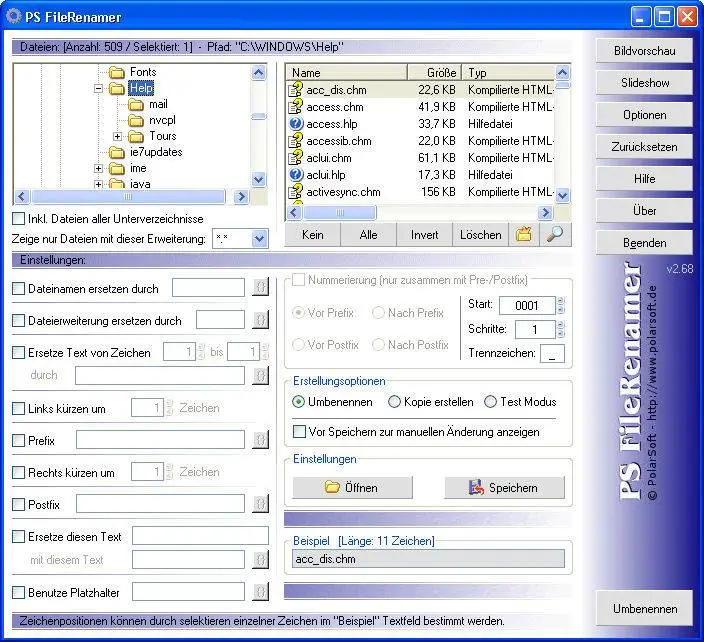Click the acc_dis.chm file icon

pos(295,90)
